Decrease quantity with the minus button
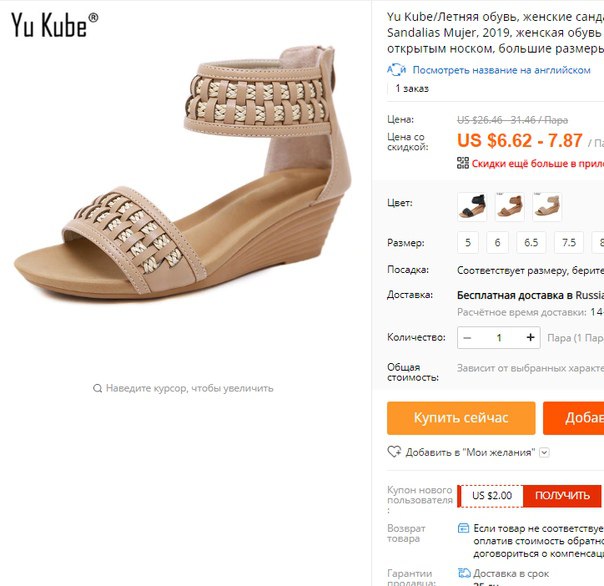Viewport: 604px width, 586px height. click(467, 338)
